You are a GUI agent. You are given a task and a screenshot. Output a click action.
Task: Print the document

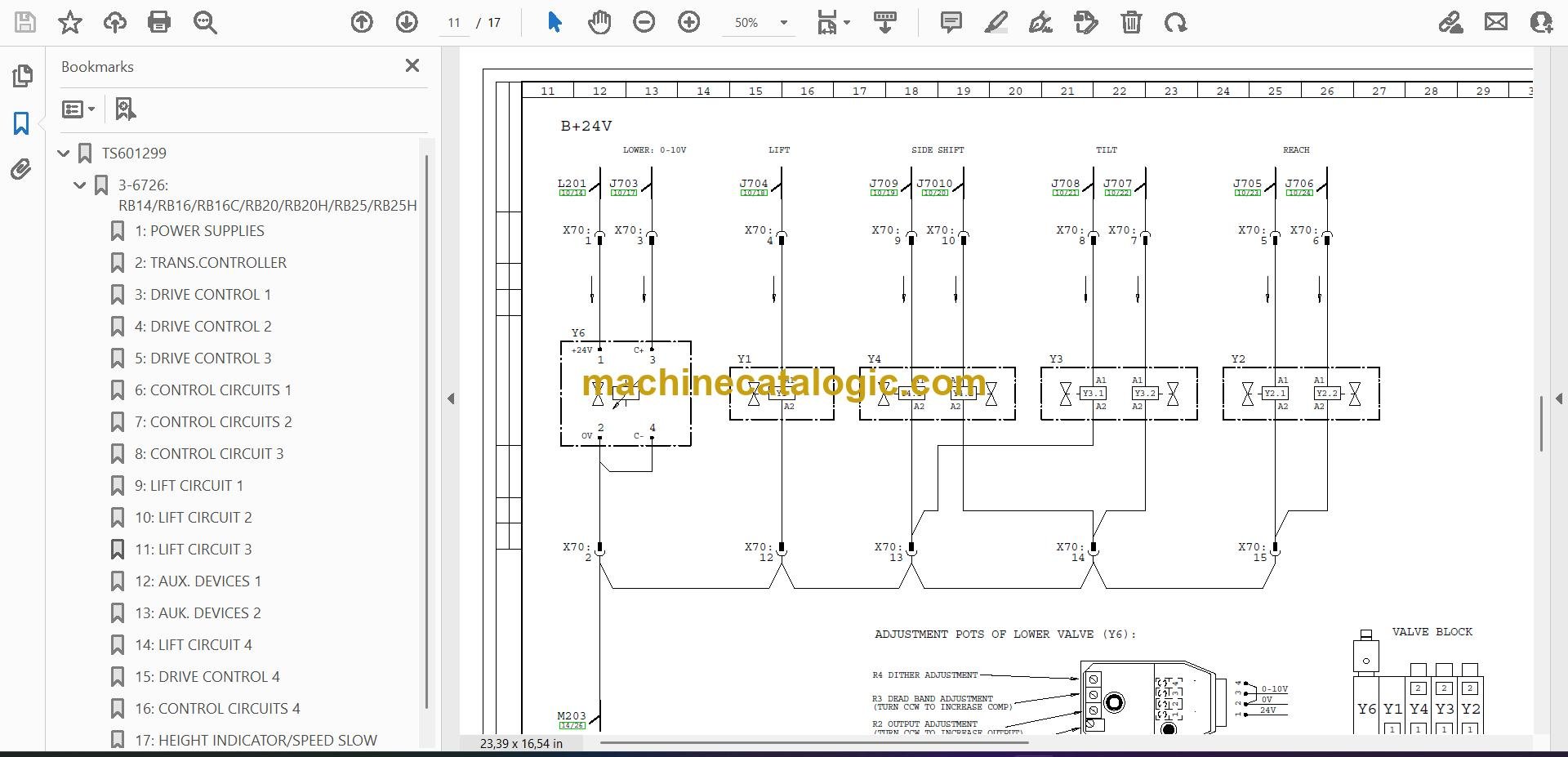159,22
